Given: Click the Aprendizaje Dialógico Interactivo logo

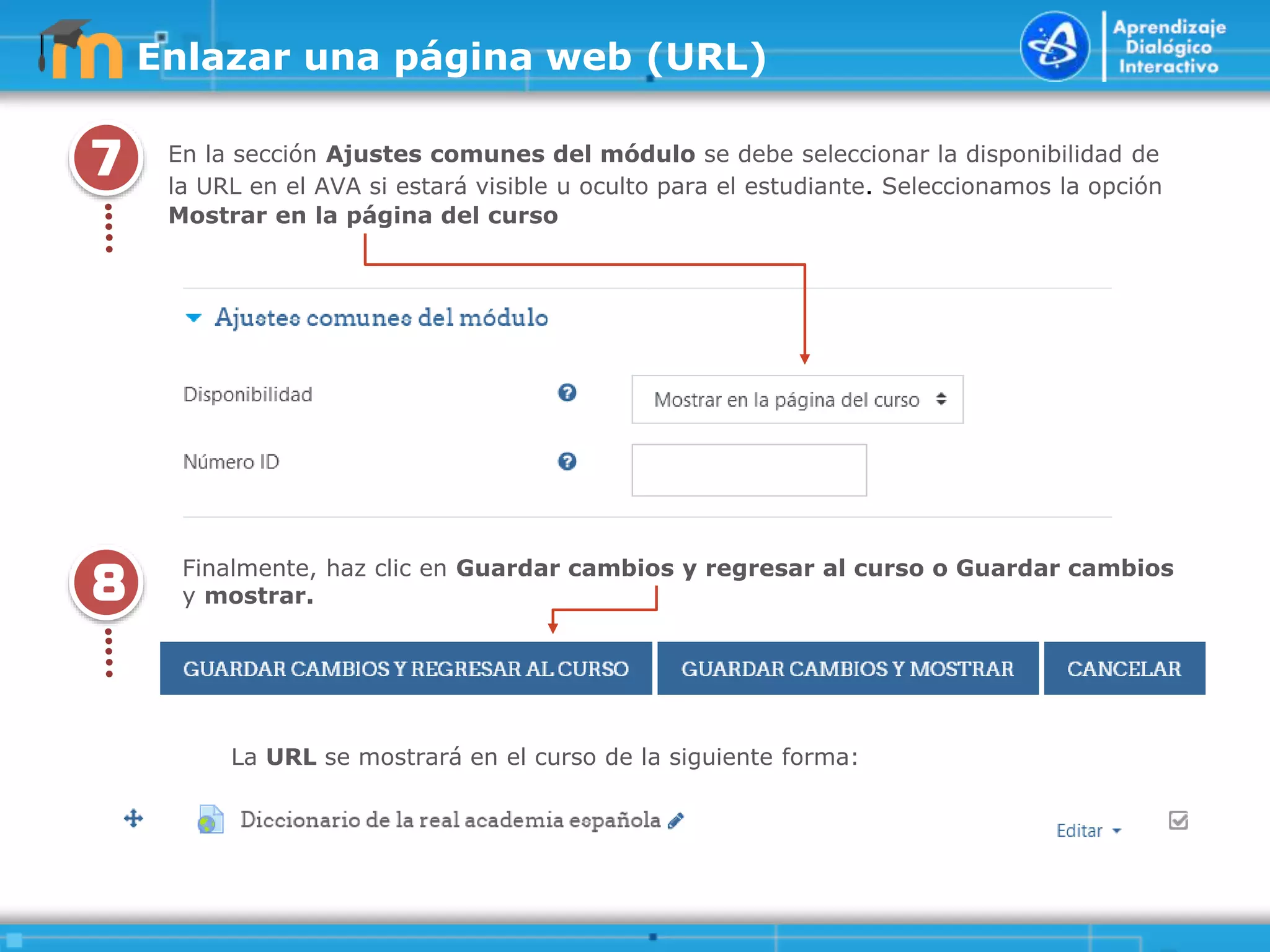Looking at the screenshot, I should pyautogui.click(x=1123, y=46).
